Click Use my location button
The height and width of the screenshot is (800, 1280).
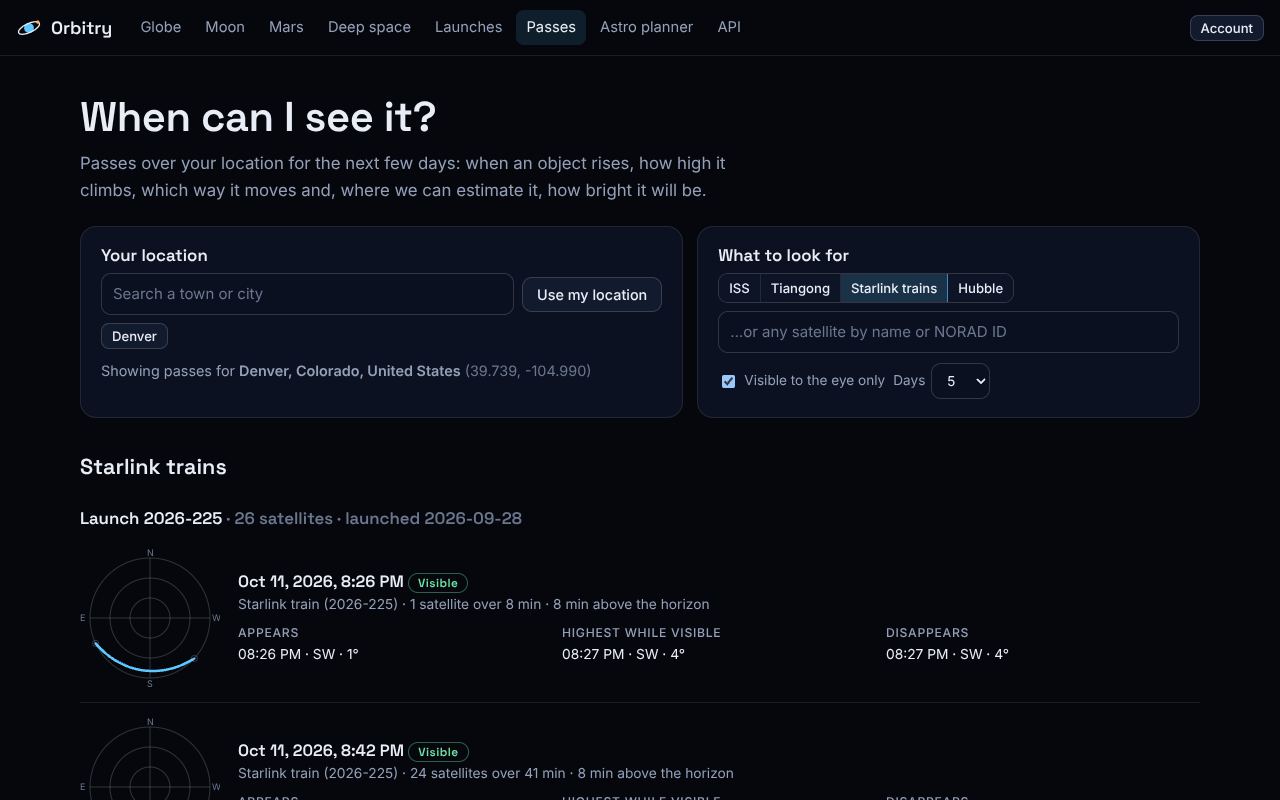[592, 295]
